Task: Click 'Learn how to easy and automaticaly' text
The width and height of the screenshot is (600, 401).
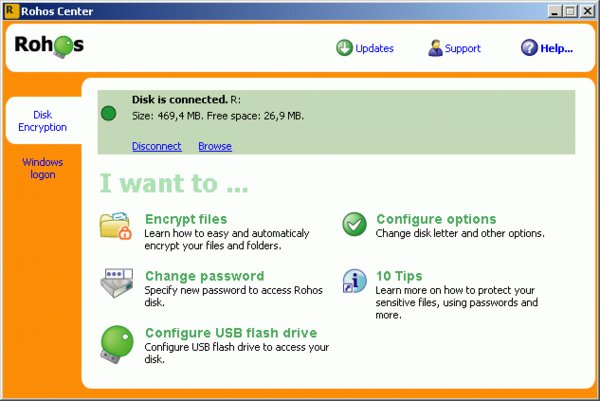Action: (227, 233)
